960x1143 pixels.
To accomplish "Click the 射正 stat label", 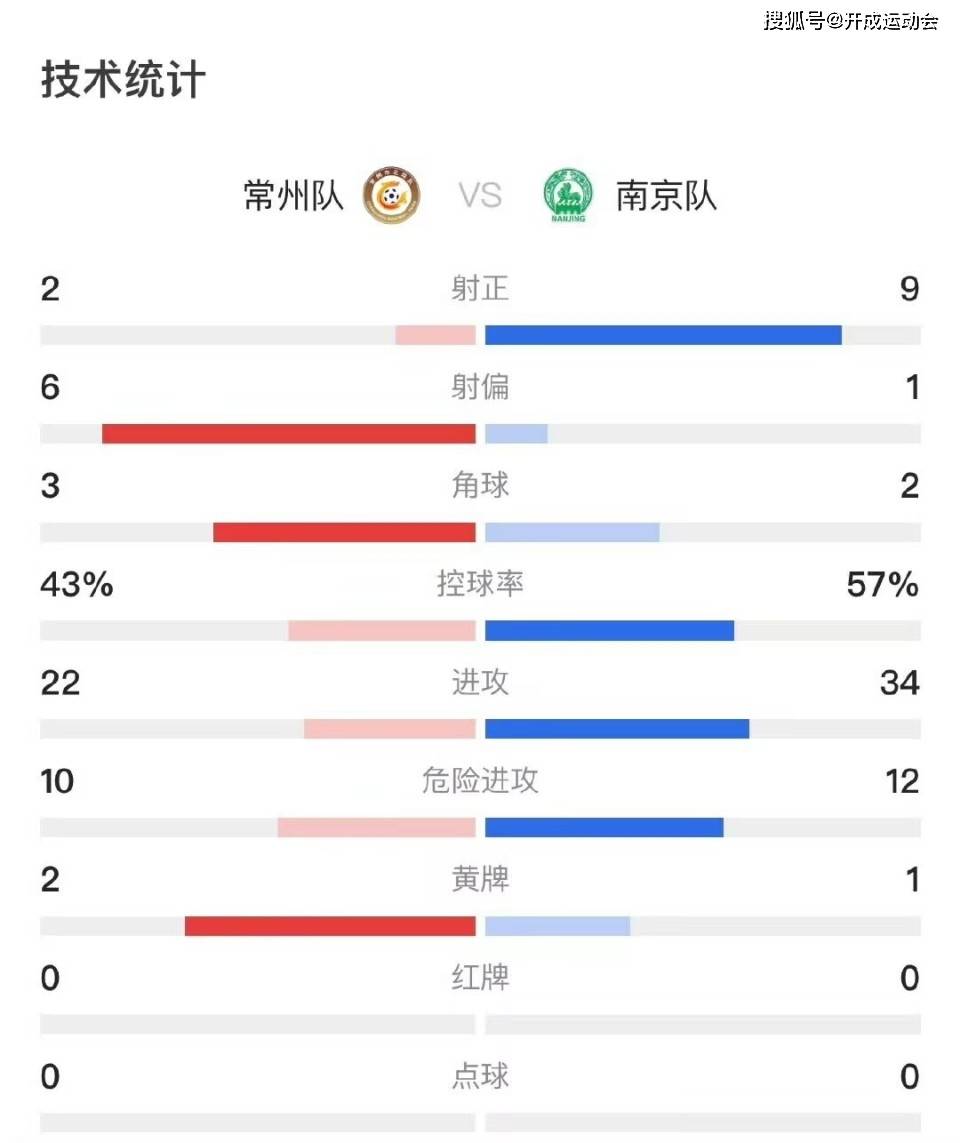I will click(x=480, y=289).
